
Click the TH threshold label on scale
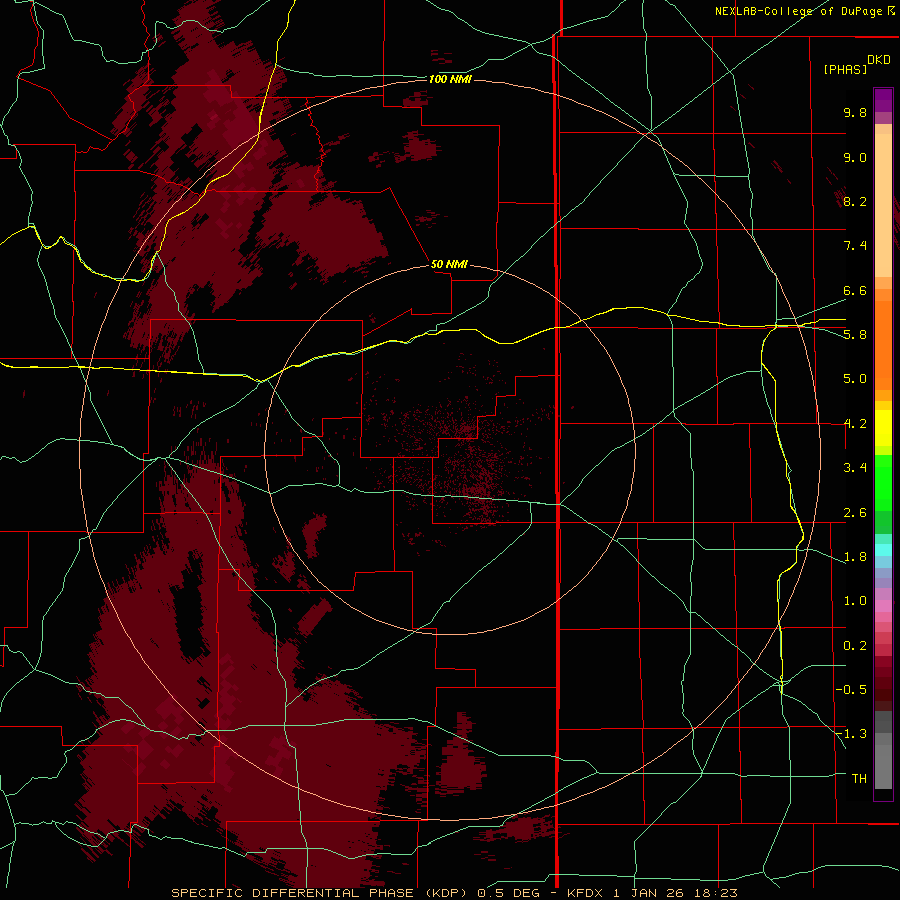click(859, 779)
